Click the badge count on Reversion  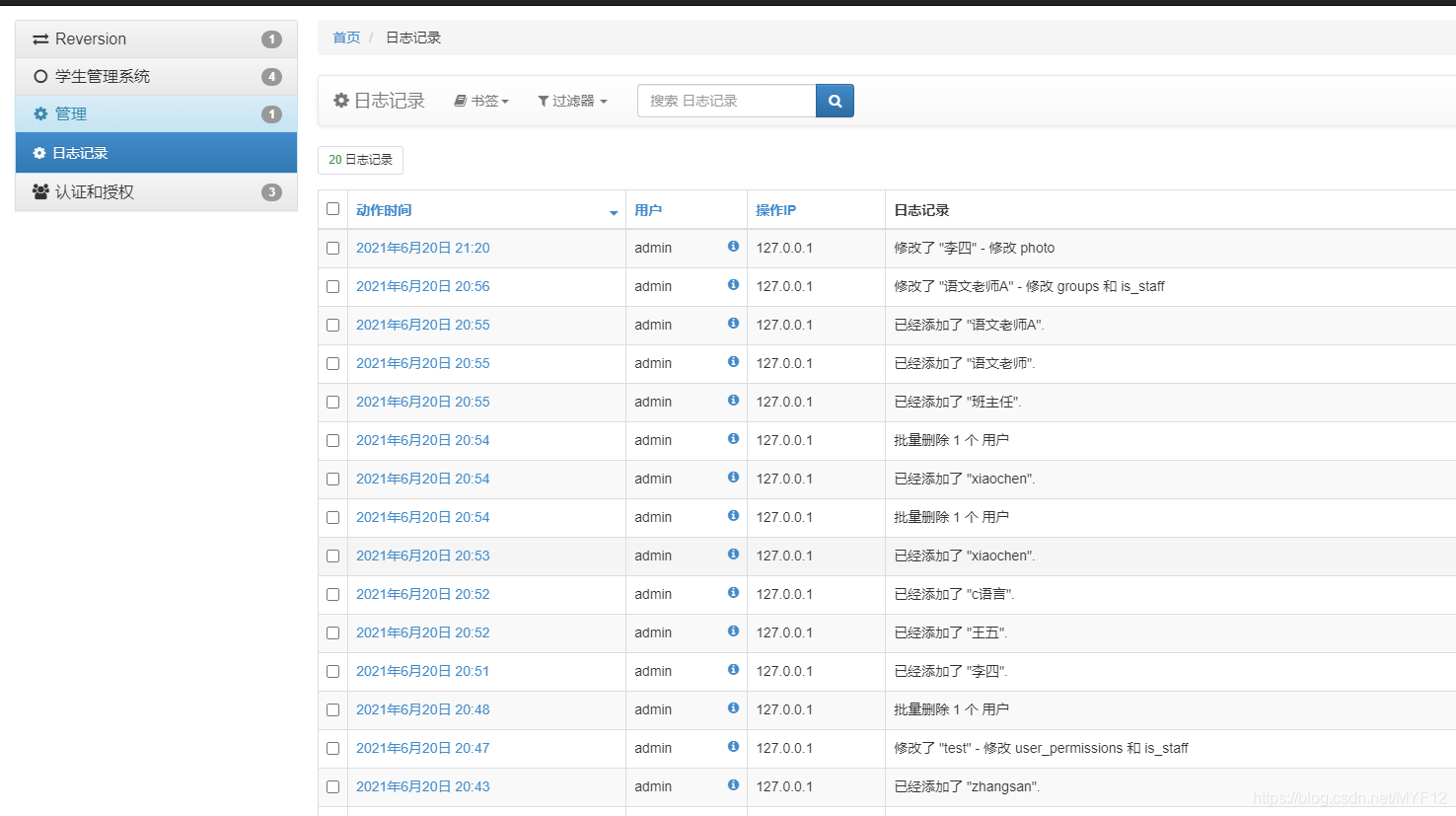(271, 39)
